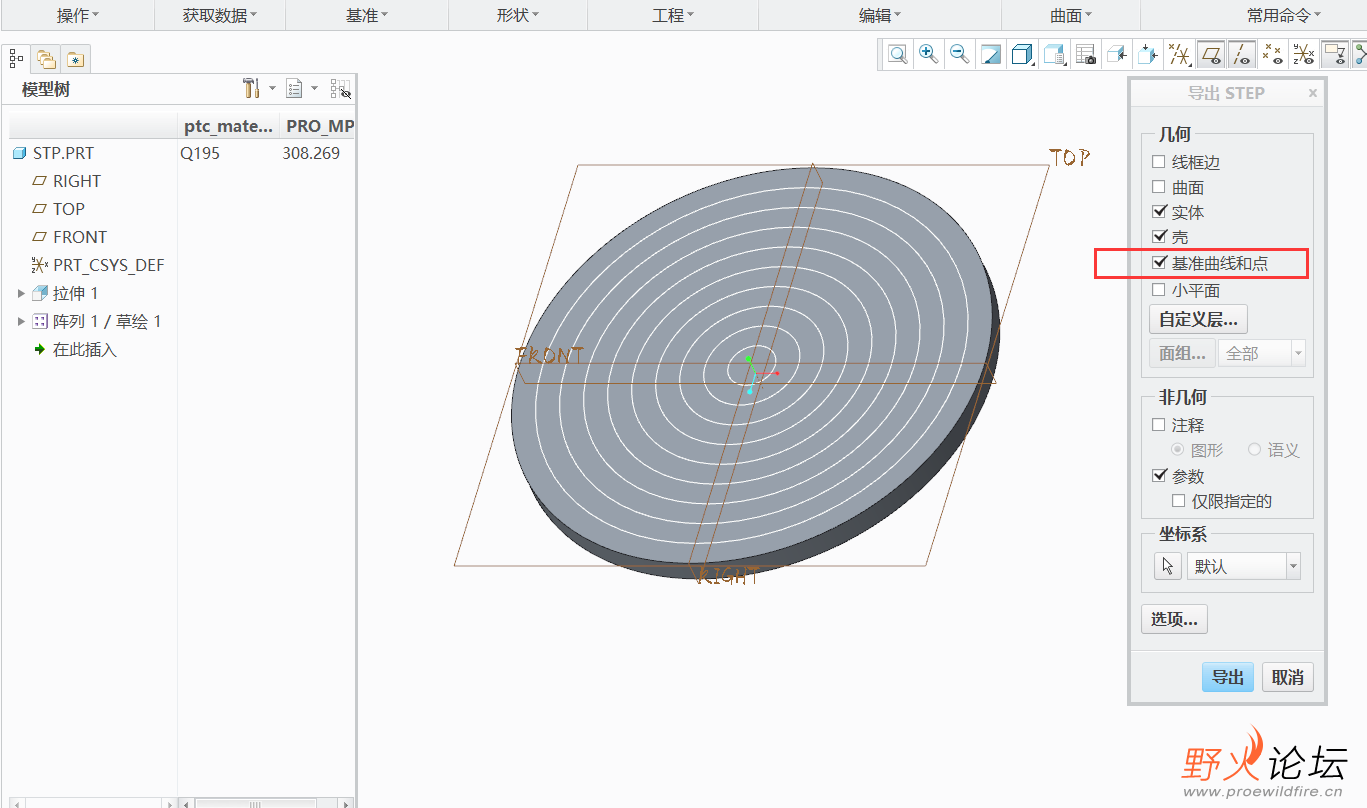This screenshot has height=808, width=1367.
Task: Click the 自定义层... button
Action: [x=1198, y=320]
